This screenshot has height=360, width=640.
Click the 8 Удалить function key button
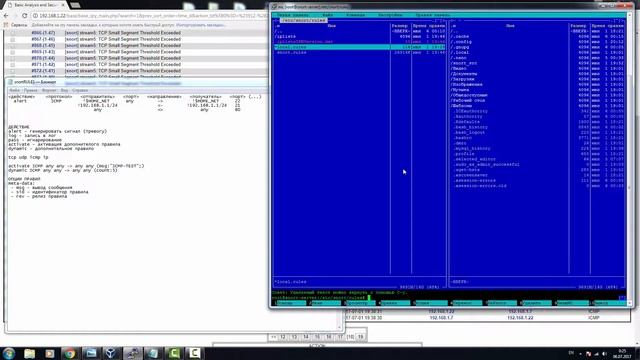[536, 303]
